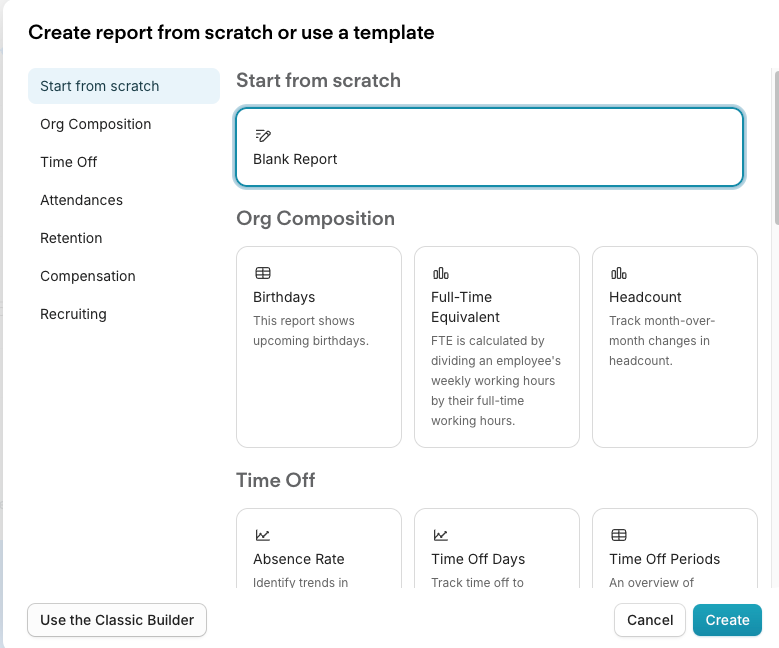Click the Time Off Periods table icon

619,535
